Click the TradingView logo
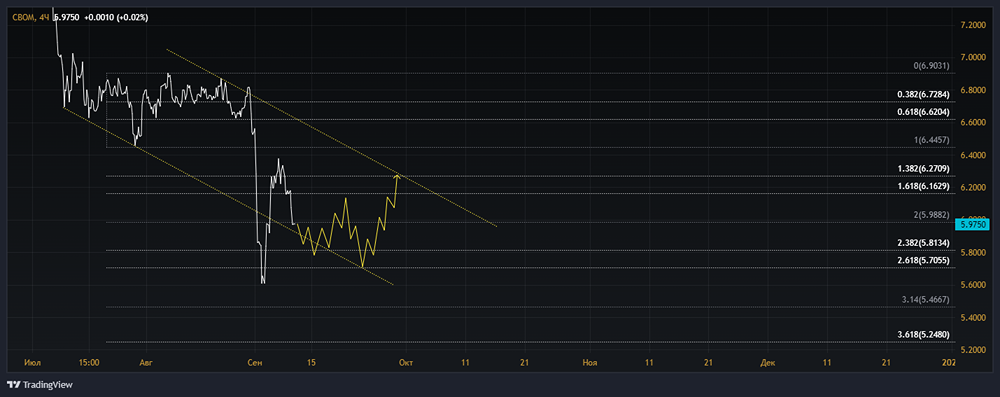 coord(40,385)
